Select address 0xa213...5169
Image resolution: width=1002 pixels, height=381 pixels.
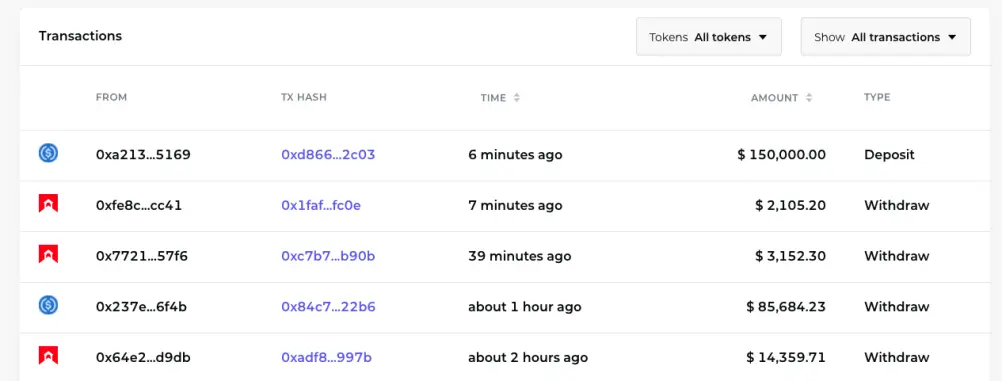(x=143, y=155)
